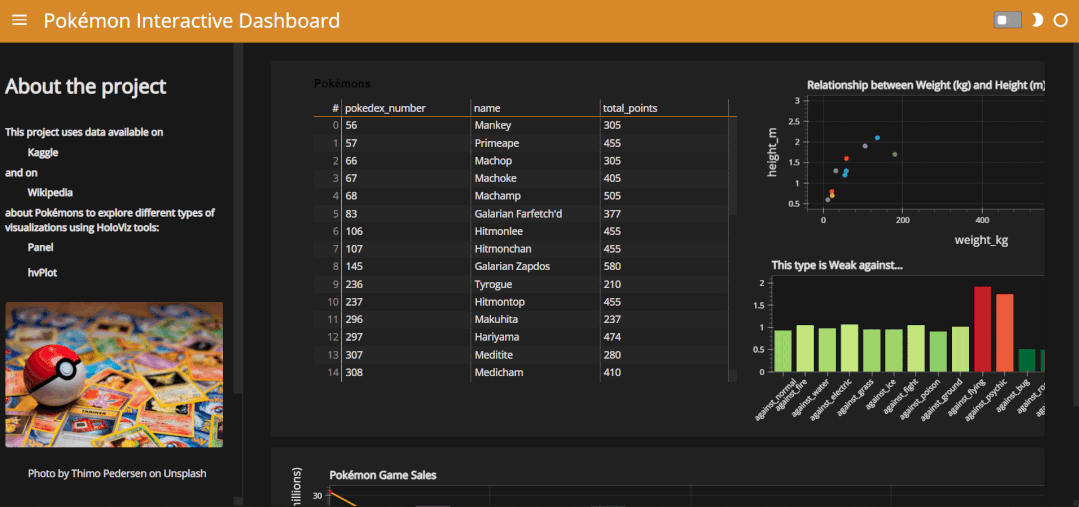This screenshot has height=507, width=1079.
Task: Click row index 14 cell
Action: click(x=328, y=372)
